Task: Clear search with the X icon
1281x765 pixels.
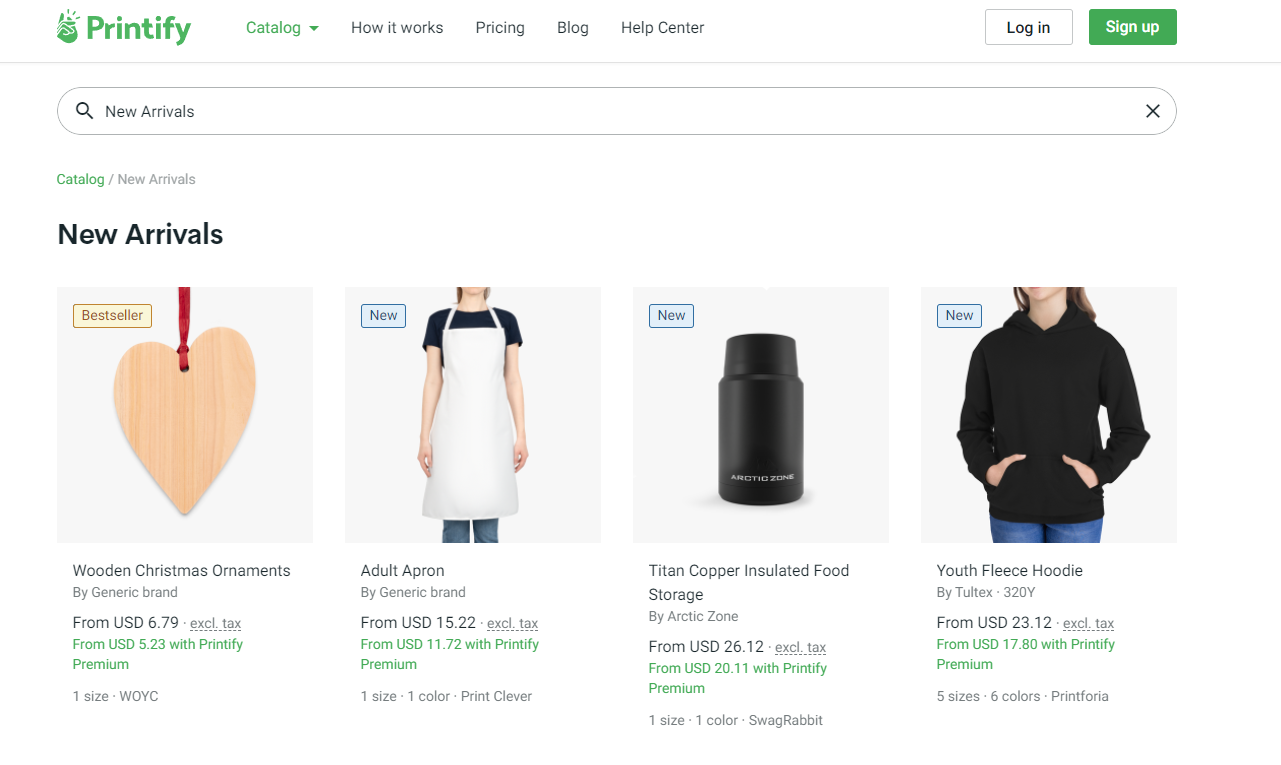Action: coord(1152,111)
